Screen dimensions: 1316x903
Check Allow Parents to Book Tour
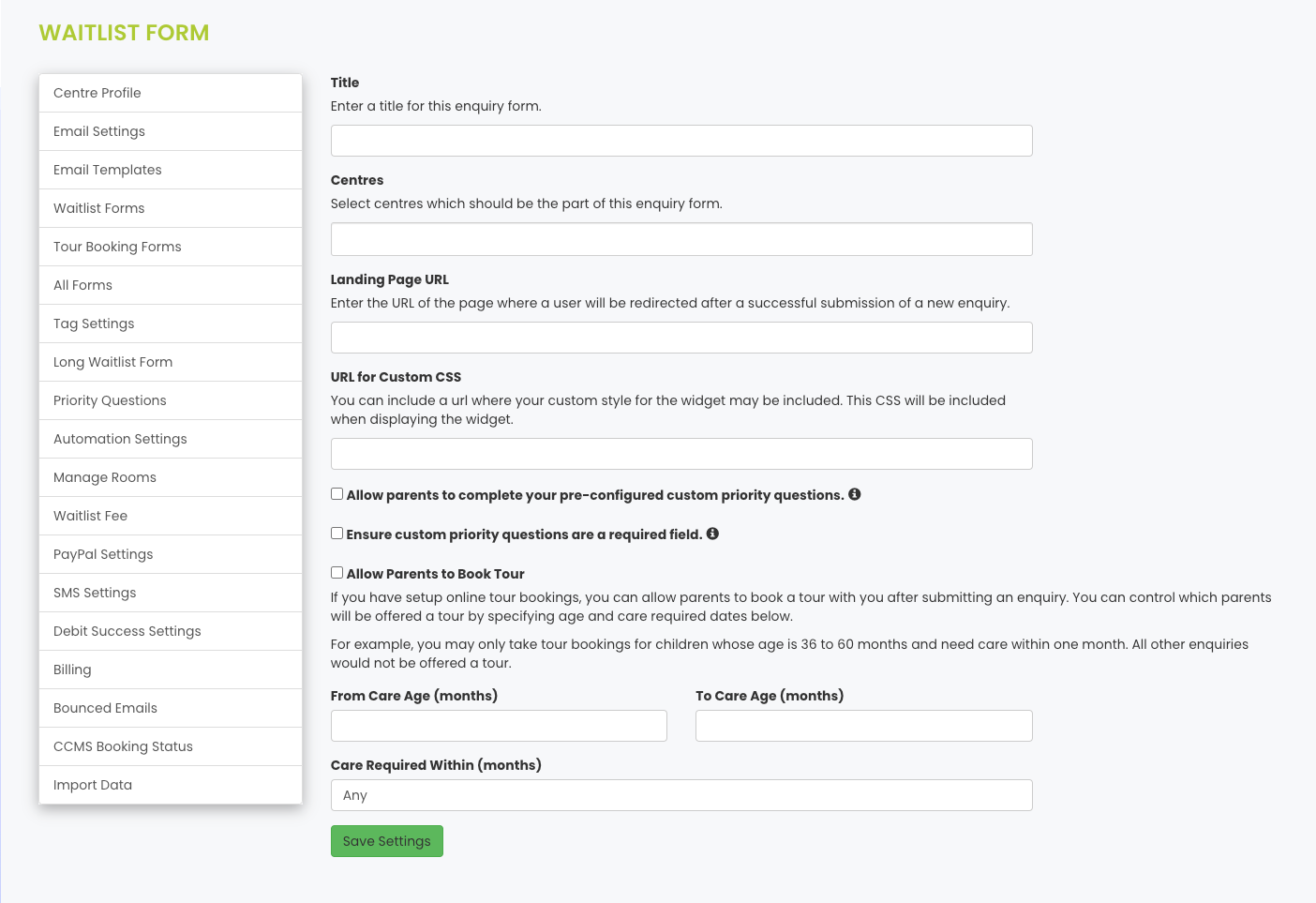(x=336, y=573)
